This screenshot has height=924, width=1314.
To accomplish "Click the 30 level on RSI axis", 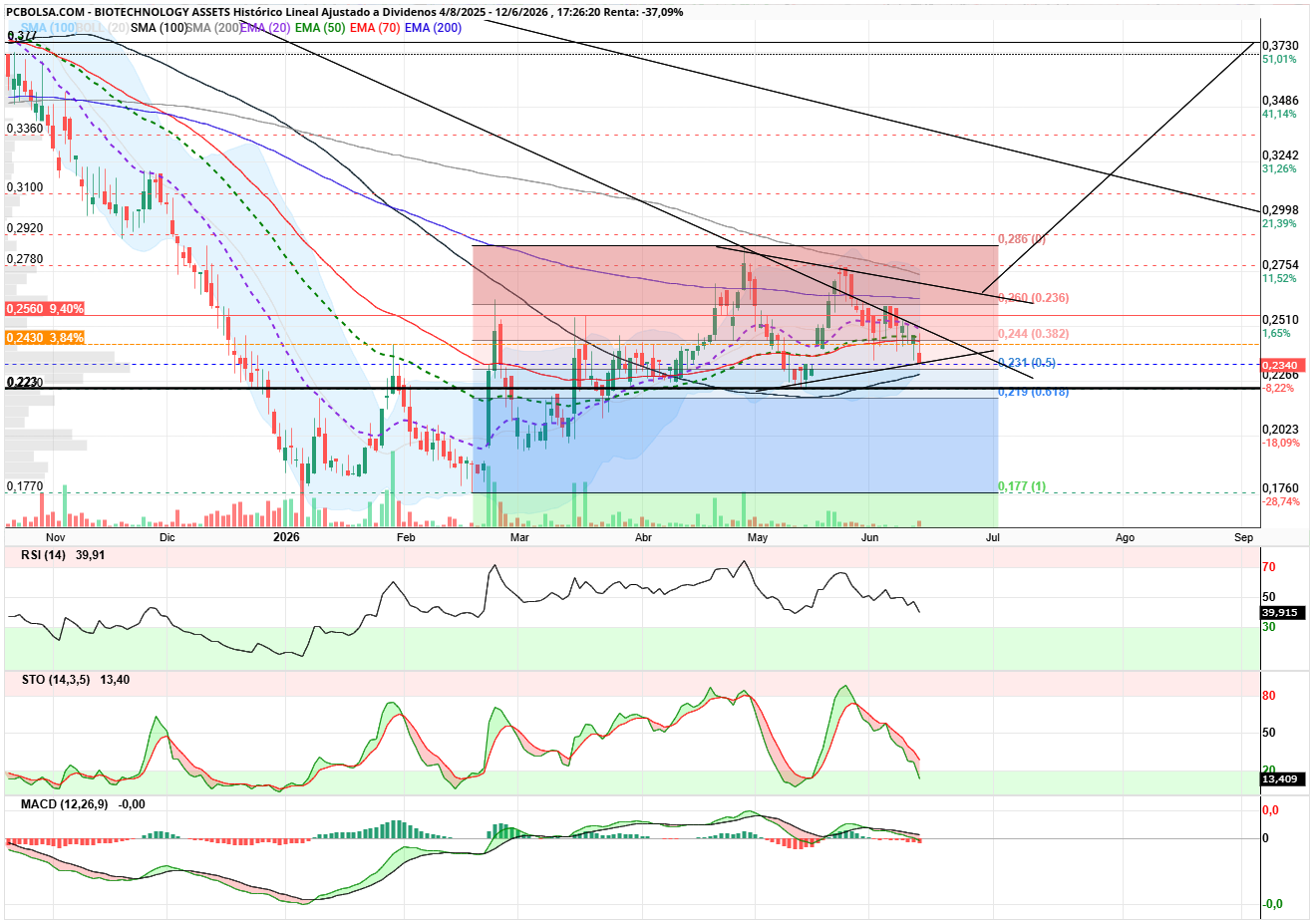I will pyautogui.click(x=1269, y=627).
